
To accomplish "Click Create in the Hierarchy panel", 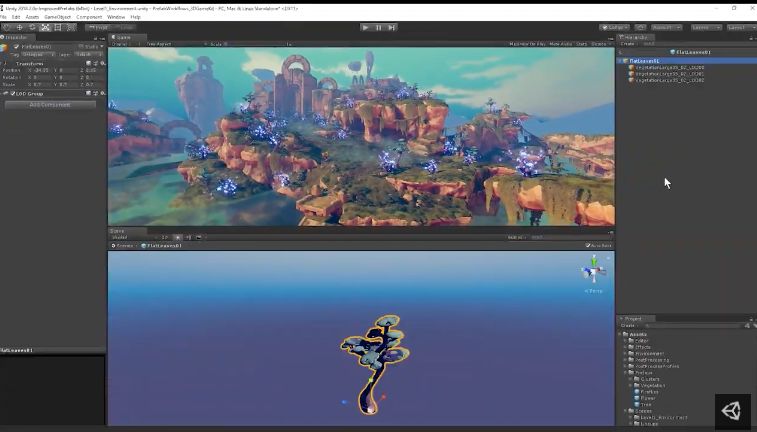I will tap(629, 44).
